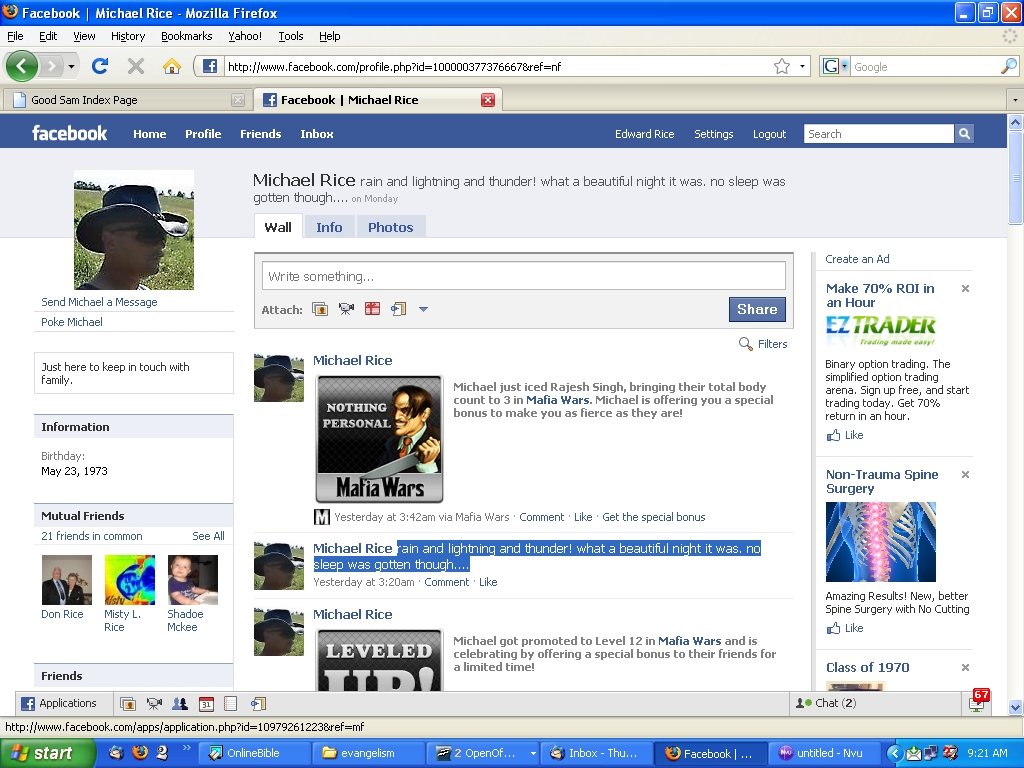The height and width of the screenshot is (768, 1024).
Task: Click See All mutual friends
Action: [x=208, y=536]
